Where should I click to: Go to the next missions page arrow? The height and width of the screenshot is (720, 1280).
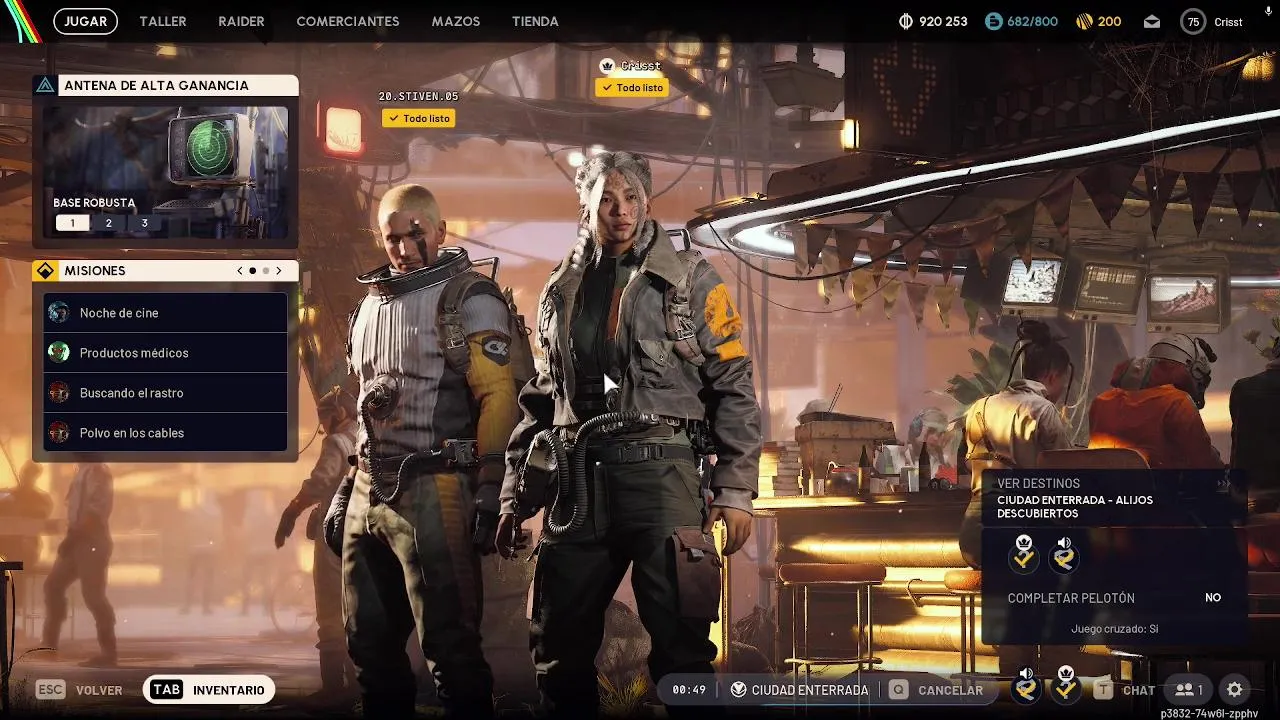click(279, 271)
